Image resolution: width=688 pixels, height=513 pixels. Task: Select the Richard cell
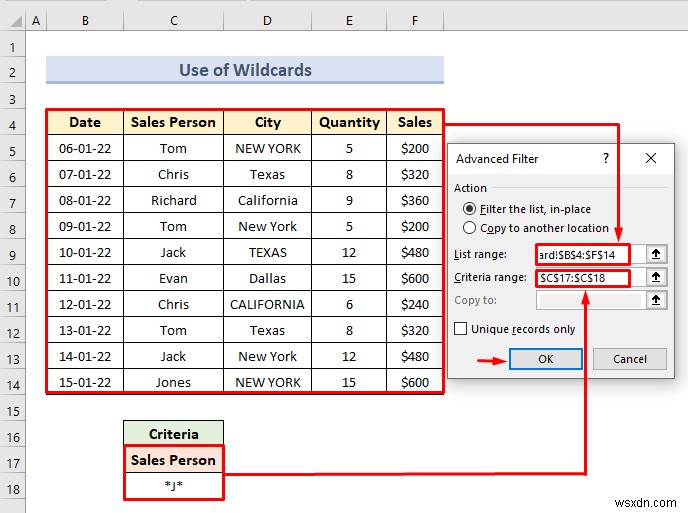point(173,200)
